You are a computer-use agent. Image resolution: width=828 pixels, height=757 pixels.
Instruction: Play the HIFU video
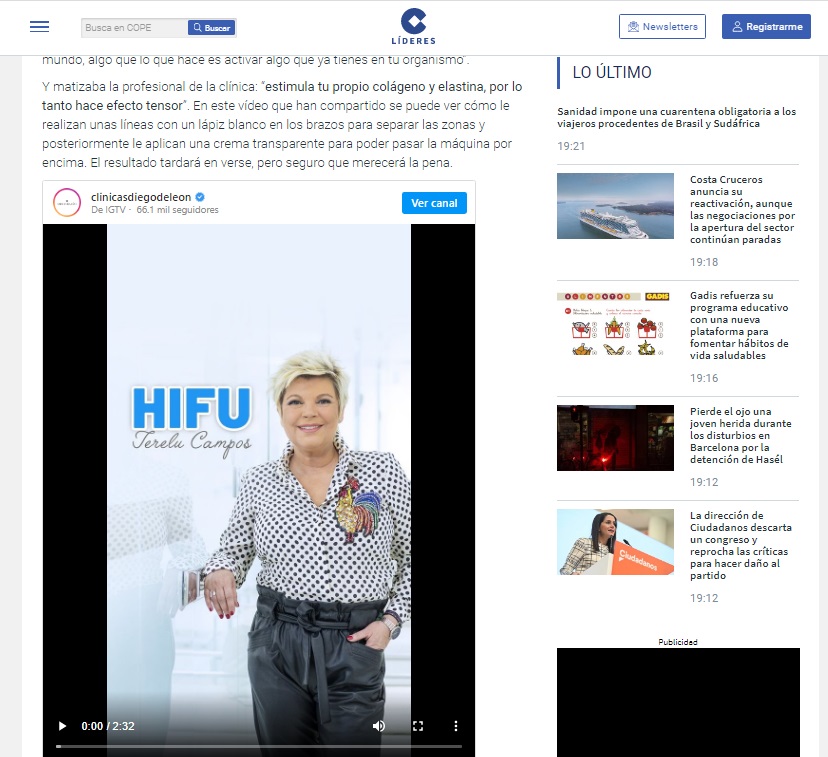[x=63, y=726]
